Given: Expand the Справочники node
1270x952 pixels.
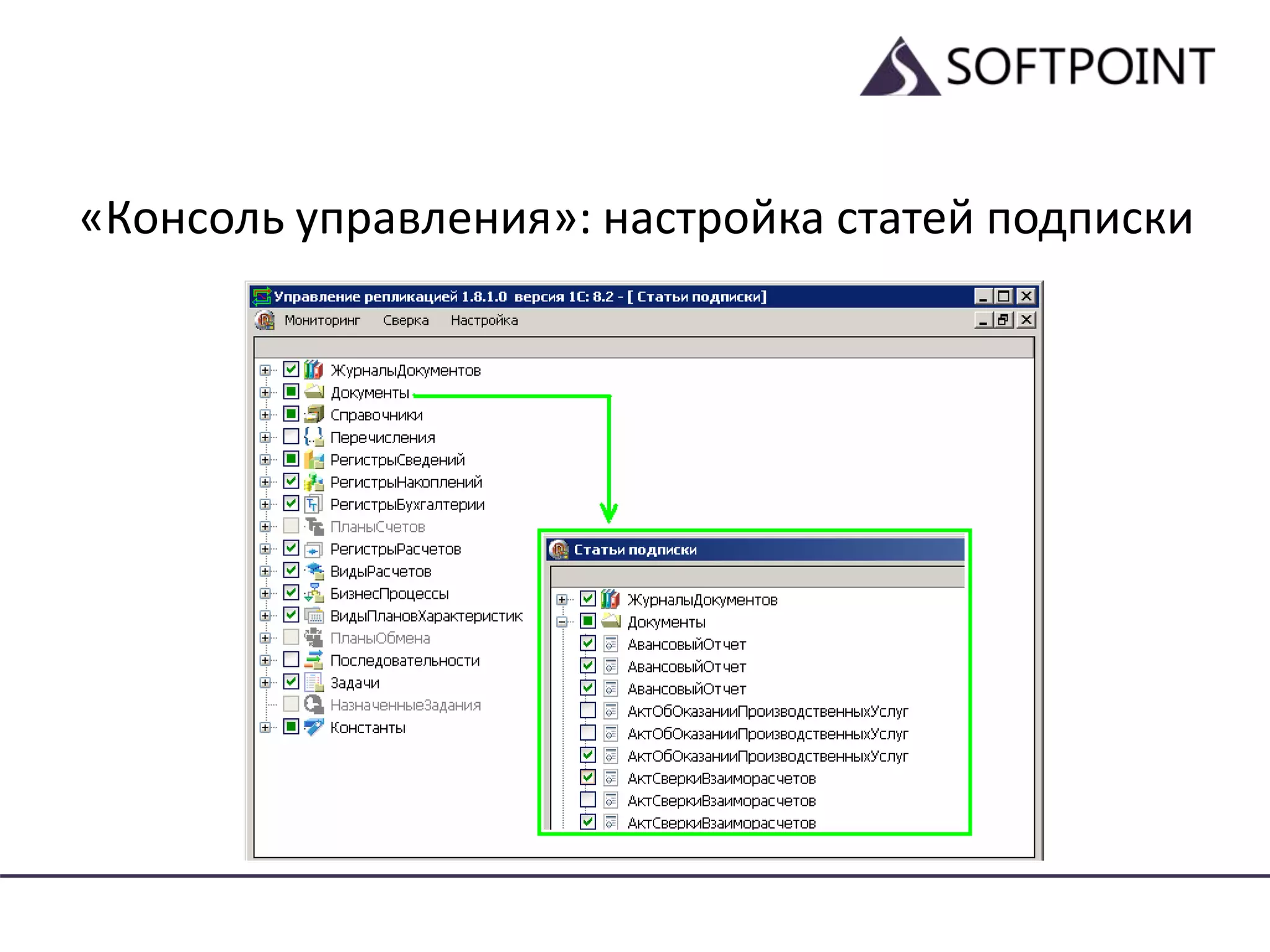Looking at the screenshot, I should (x=265, y=415).
